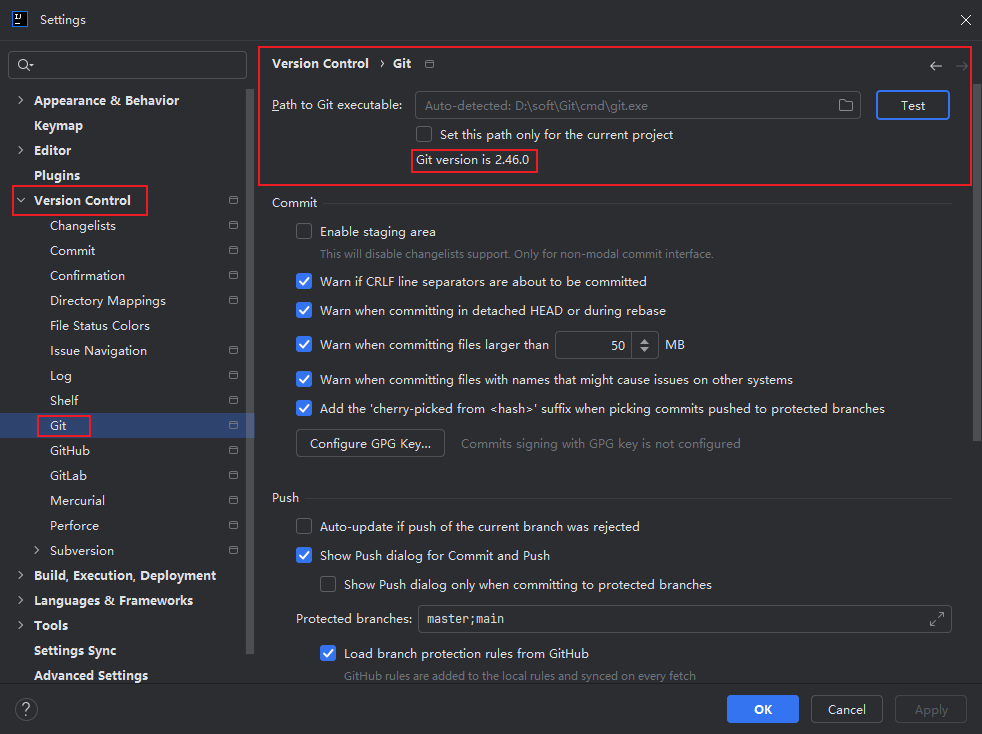
Task: Toggle warning for committing large files
Action: [304, 344]
